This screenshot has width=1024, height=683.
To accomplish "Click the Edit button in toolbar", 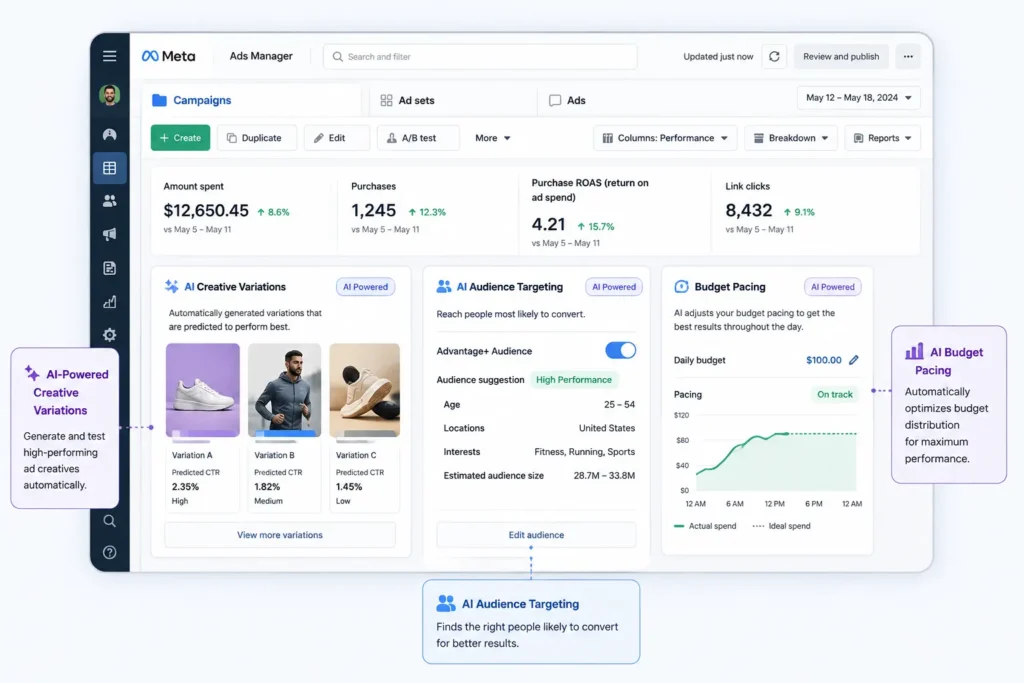I will coord(336,138).
